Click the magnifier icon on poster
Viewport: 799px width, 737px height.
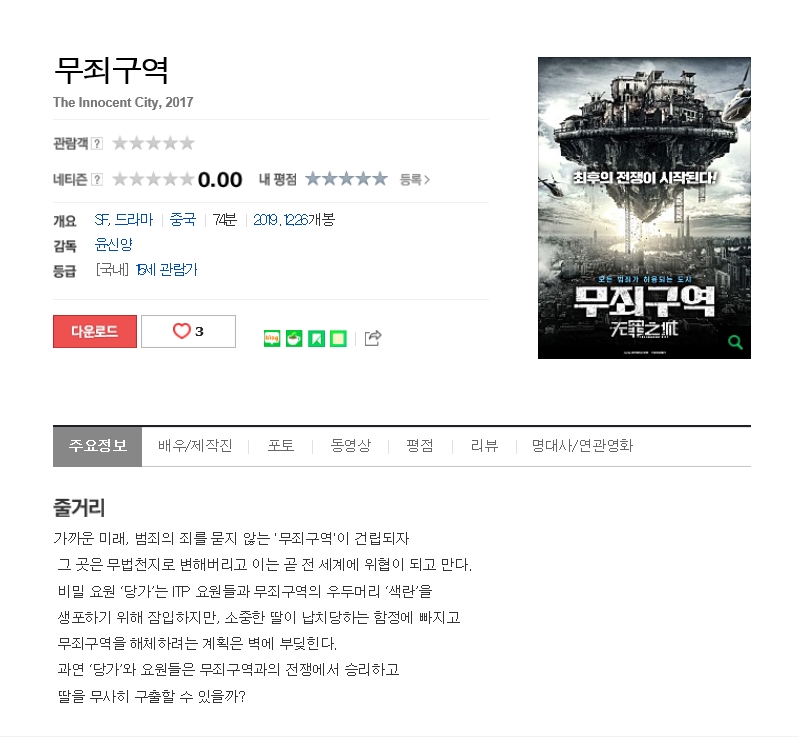[735, 342]
